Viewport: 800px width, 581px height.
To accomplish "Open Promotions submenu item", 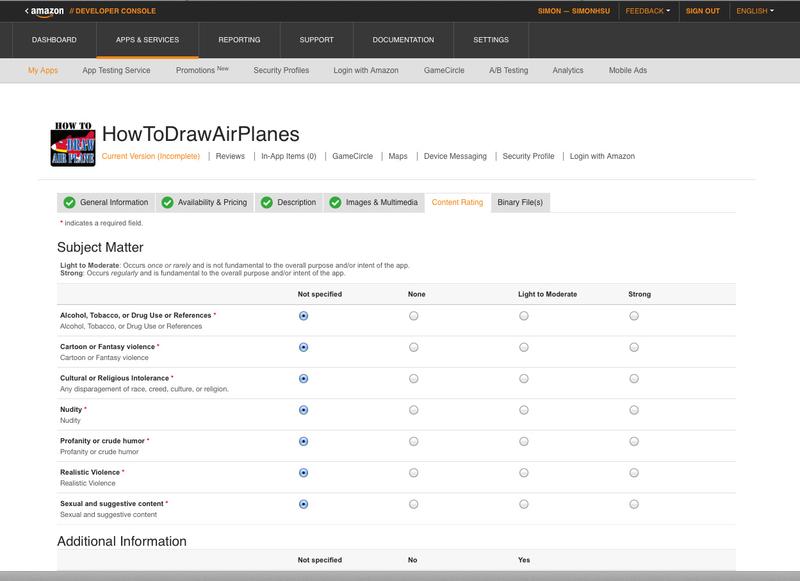I will pyautogui.click(x=202, y=70).
